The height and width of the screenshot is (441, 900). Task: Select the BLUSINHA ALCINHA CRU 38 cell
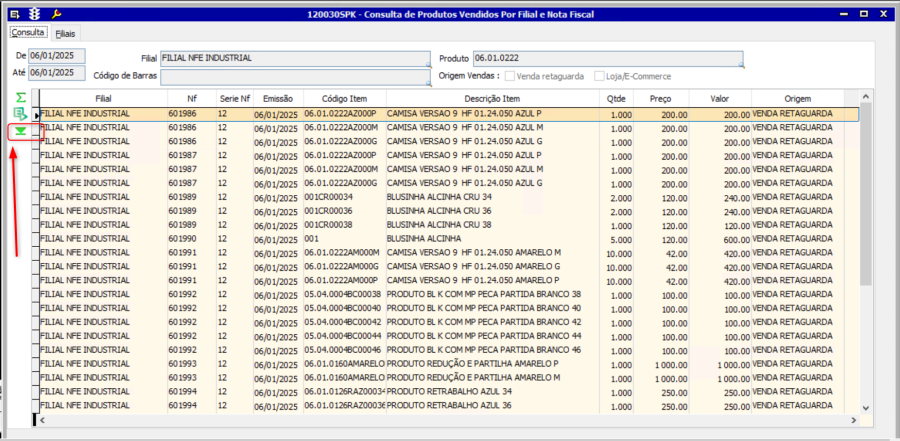coord(492,225)
